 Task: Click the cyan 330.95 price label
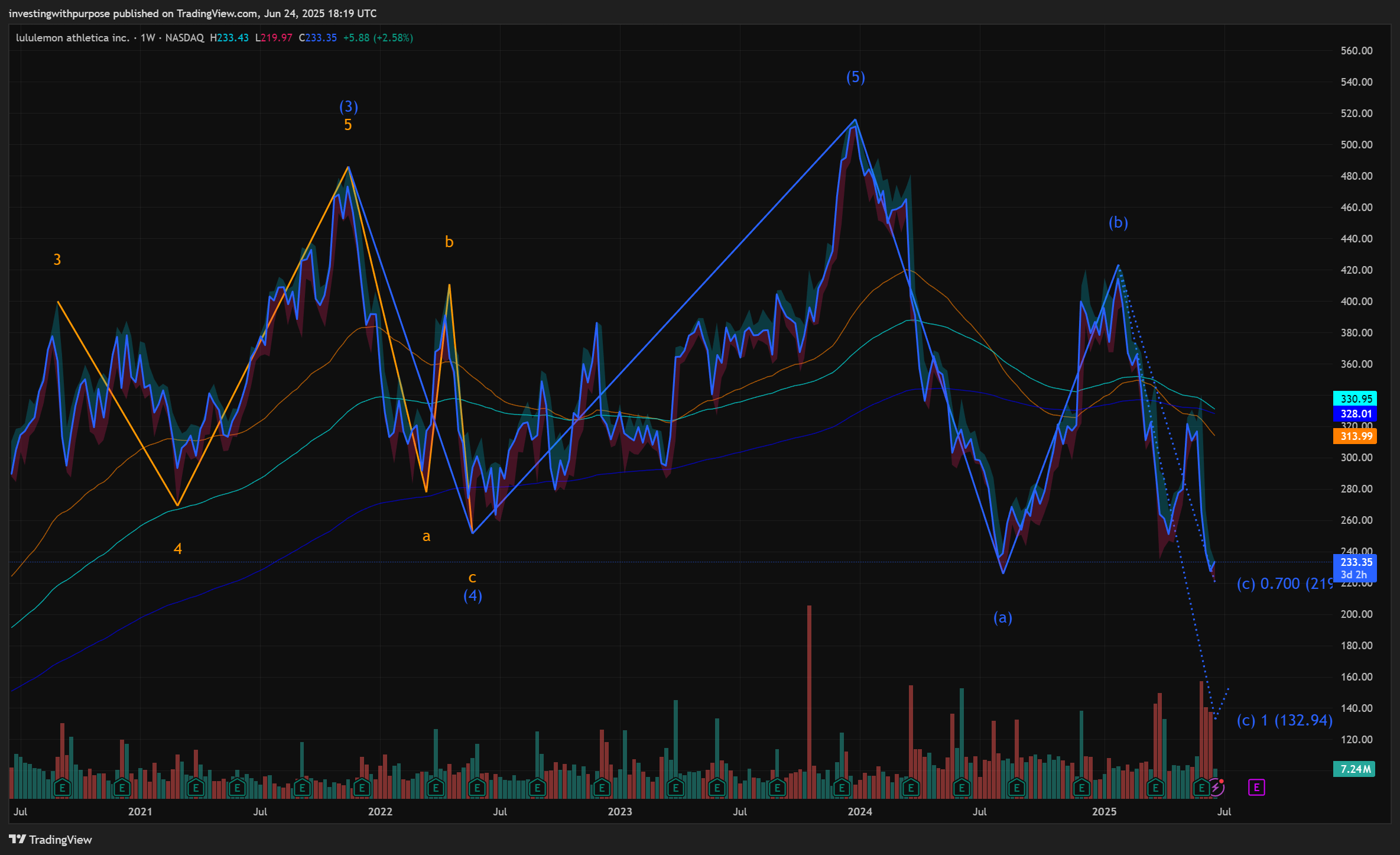pos(1354,399)
